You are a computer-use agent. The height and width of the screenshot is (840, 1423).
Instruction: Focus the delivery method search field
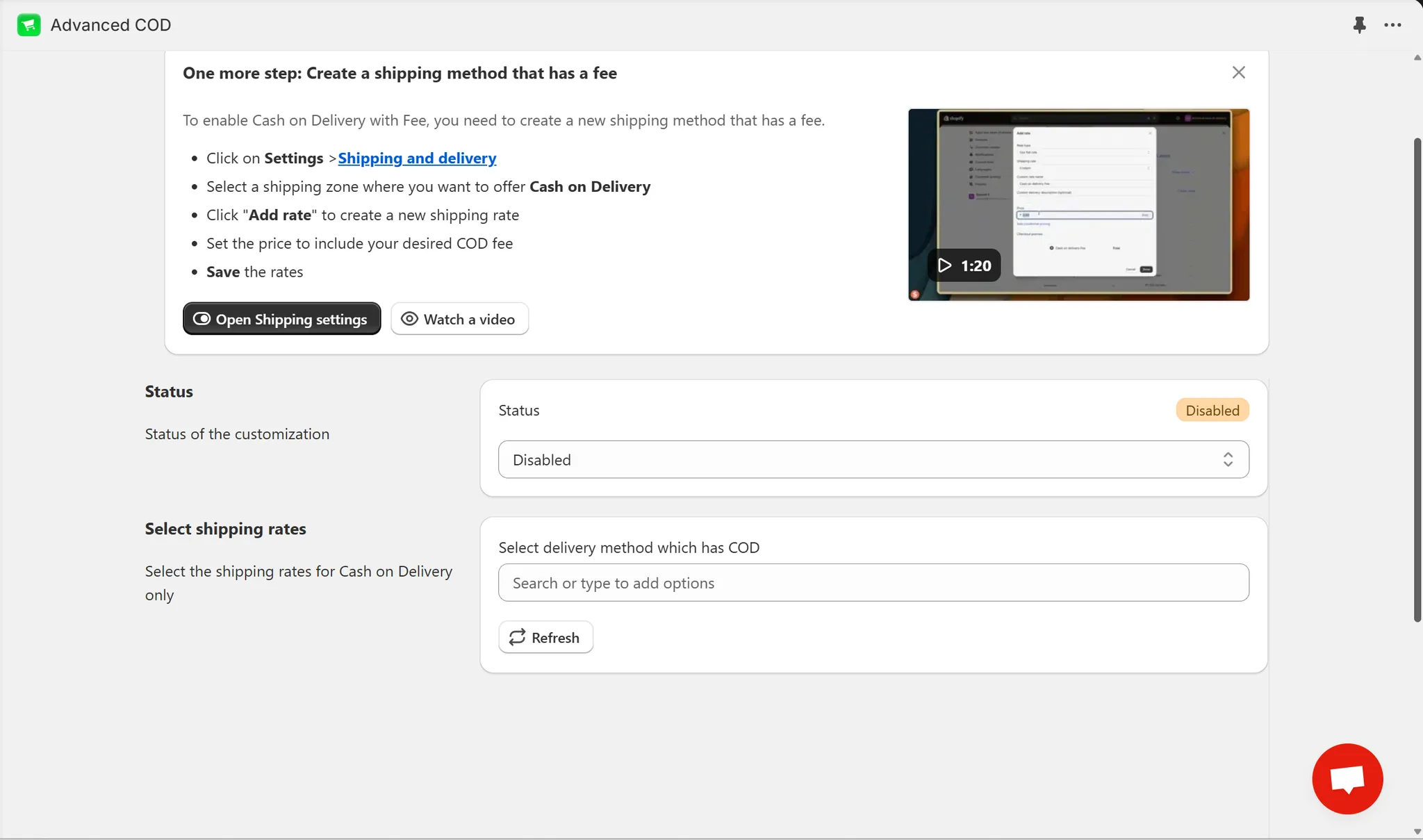pyautogui.click(x=873, y=583)
